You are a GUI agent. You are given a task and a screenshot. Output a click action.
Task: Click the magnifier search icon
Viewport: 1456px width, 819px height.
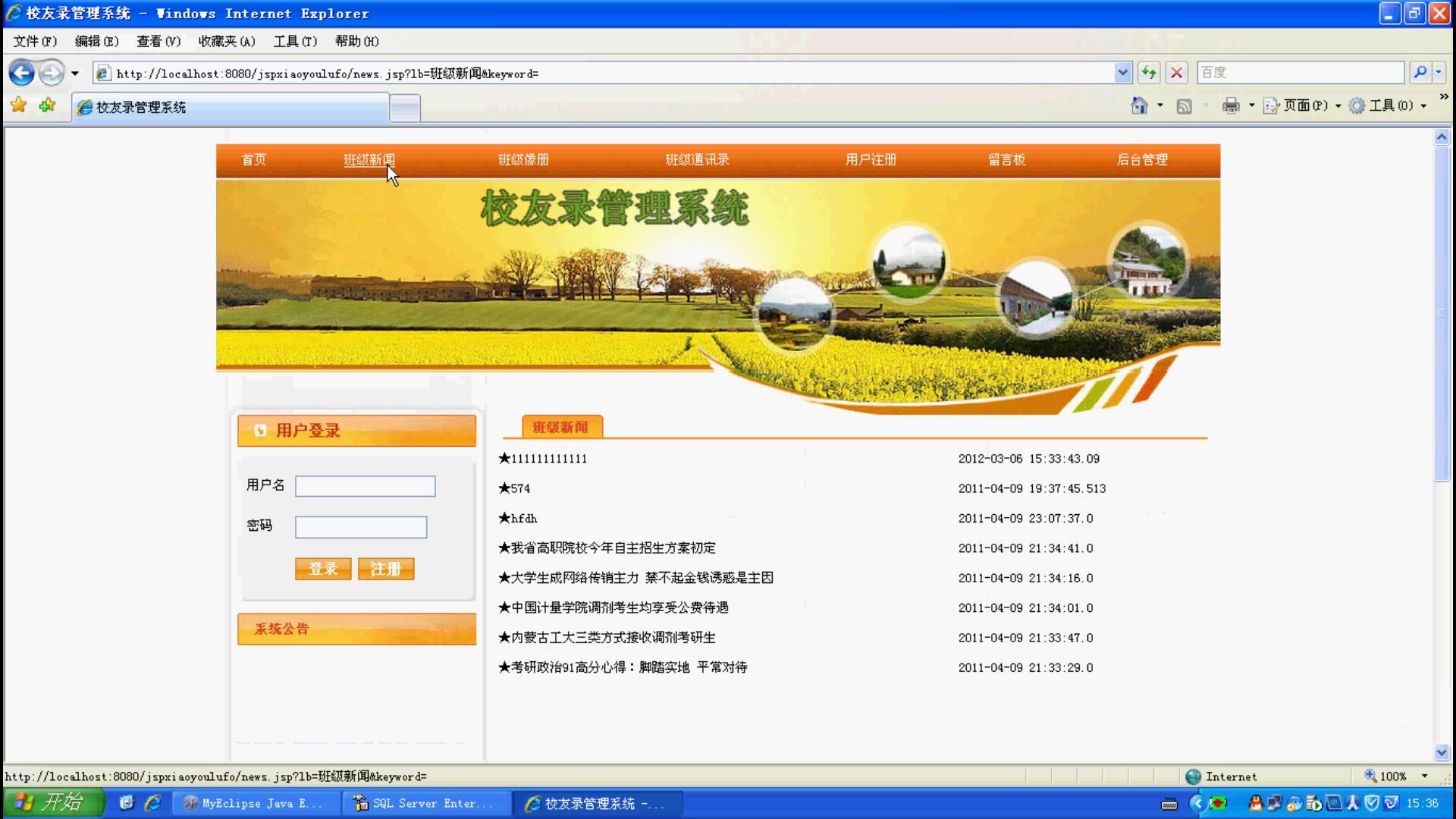click(1420, 73)
